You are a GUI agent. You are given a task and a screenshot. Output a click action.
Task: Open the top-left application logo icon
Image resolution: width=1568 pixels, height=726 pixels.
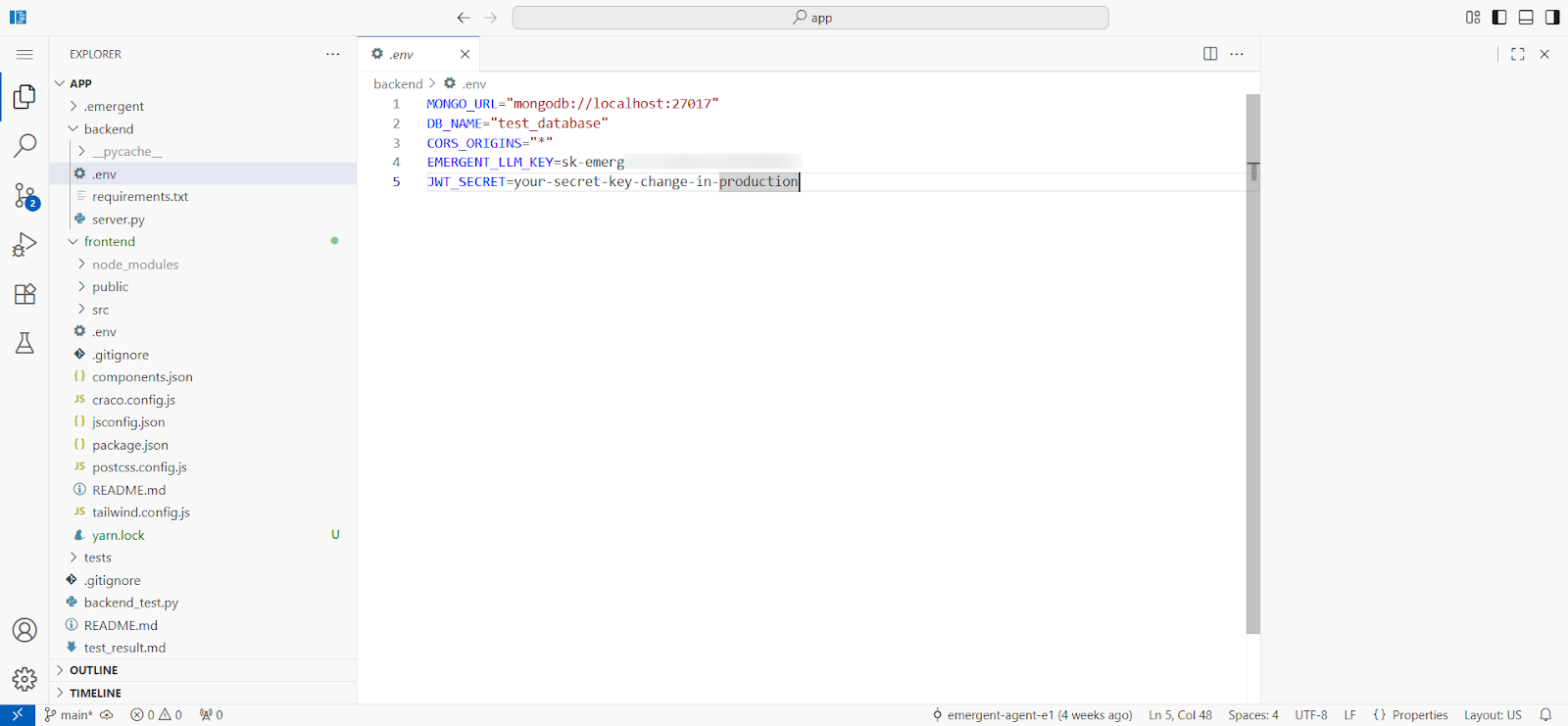[x=18, y=18]
